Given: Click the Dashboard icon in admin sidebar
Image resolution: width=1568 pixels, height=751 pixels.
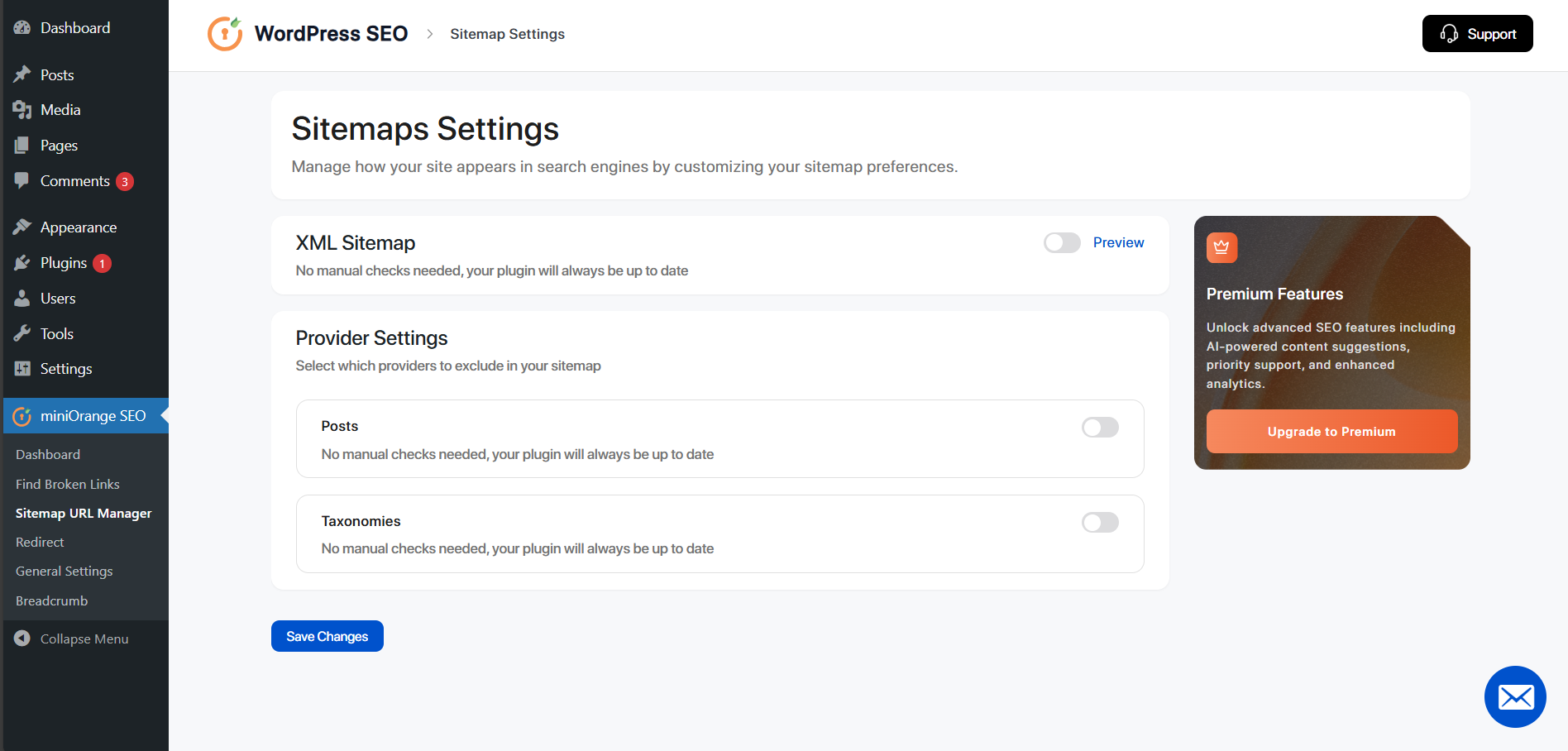Looking at the screenshot, I should [x=22, y=27].
